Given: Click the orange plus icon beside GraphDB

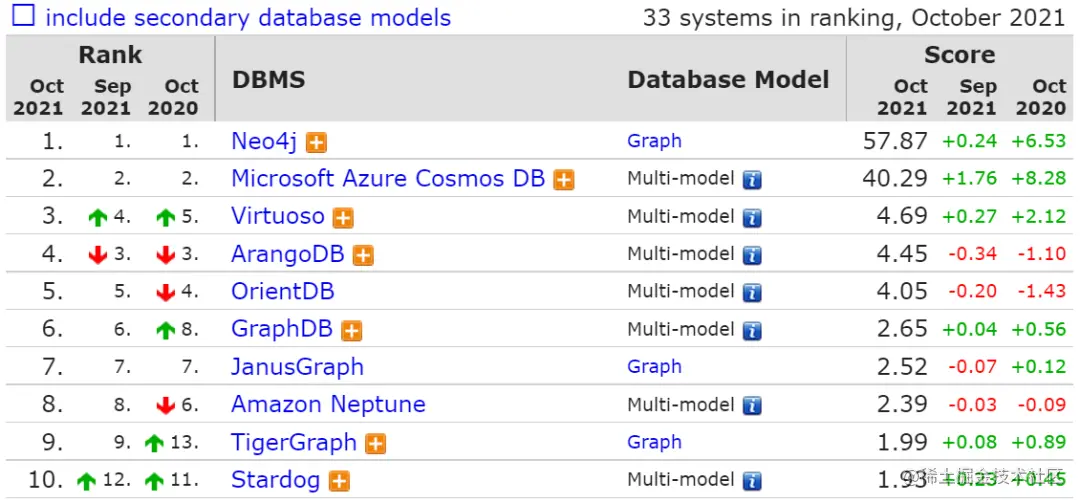Looking at the screenshot, I should tap(351, 331).
